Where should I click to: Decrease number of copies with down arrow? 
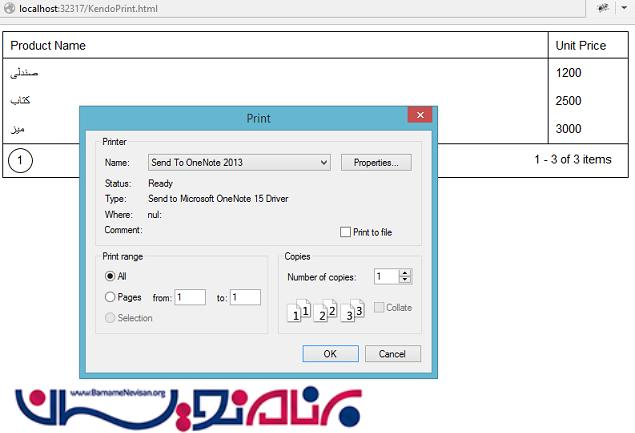[405, 280]
